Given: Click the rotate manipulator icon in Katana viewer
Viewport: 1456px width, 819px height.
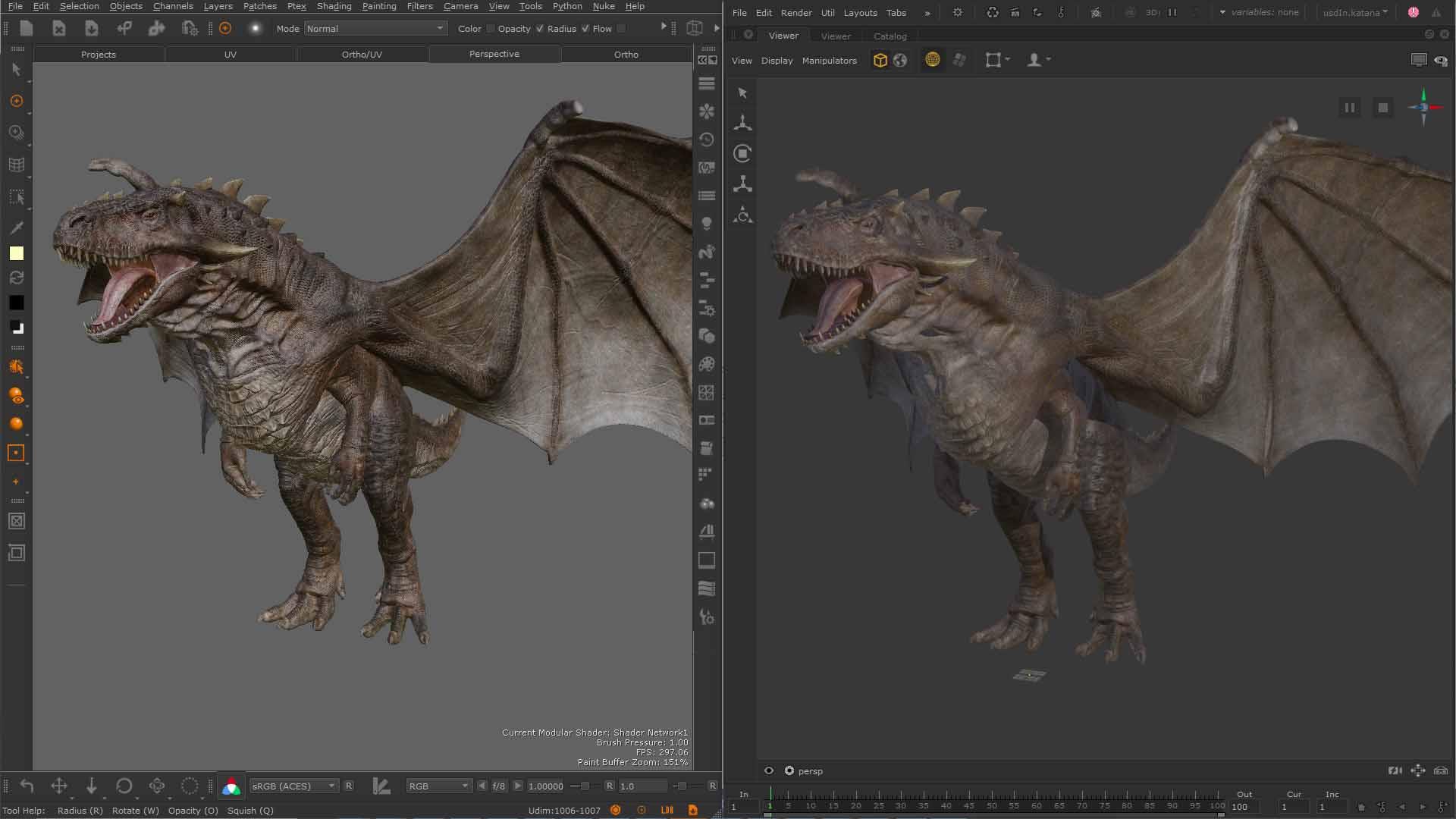Looking at the screenshot, I should pos(742,153).
